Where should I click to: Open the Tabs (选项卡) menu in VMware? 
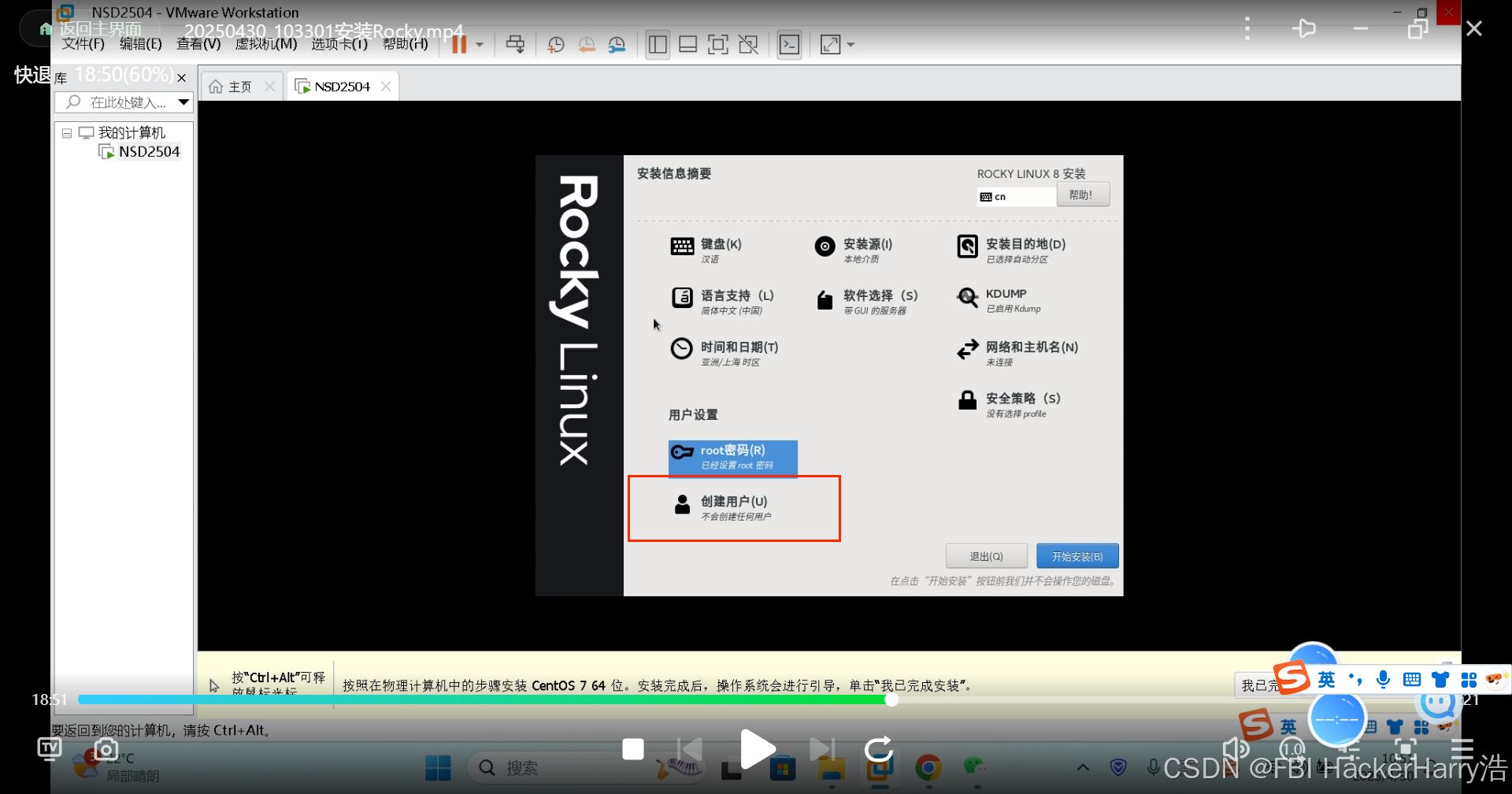(x=339, y=44)
